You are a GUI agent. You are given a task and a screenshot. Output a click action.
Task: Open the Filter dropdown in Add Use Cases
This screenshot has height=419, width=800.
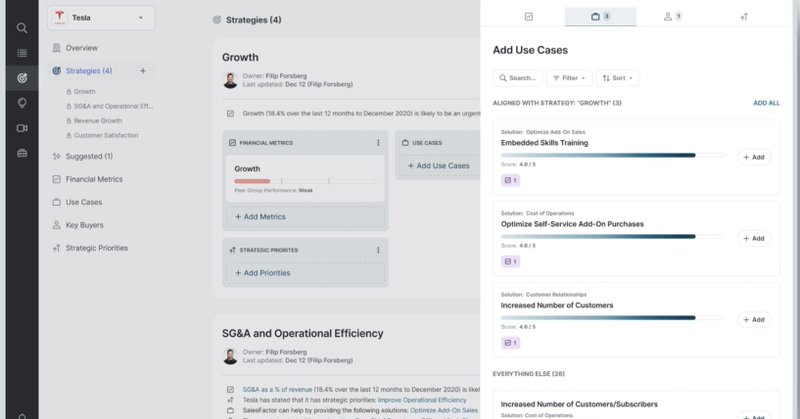click(569, 78)
